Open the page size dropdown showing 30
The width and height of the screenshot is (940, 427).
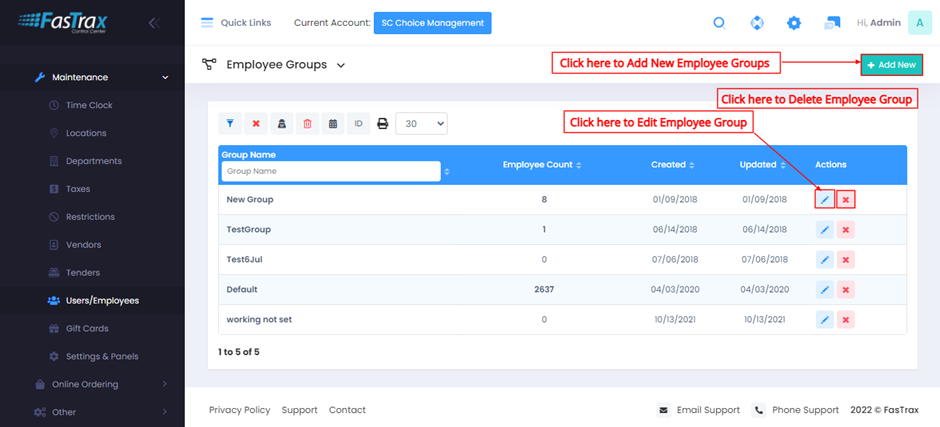[x=421, y=124]
